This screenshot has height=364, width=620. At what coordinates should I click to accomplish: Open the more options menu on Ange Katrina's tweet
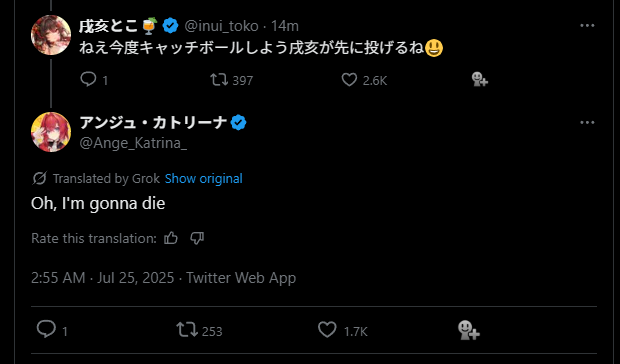pos(587,122)
